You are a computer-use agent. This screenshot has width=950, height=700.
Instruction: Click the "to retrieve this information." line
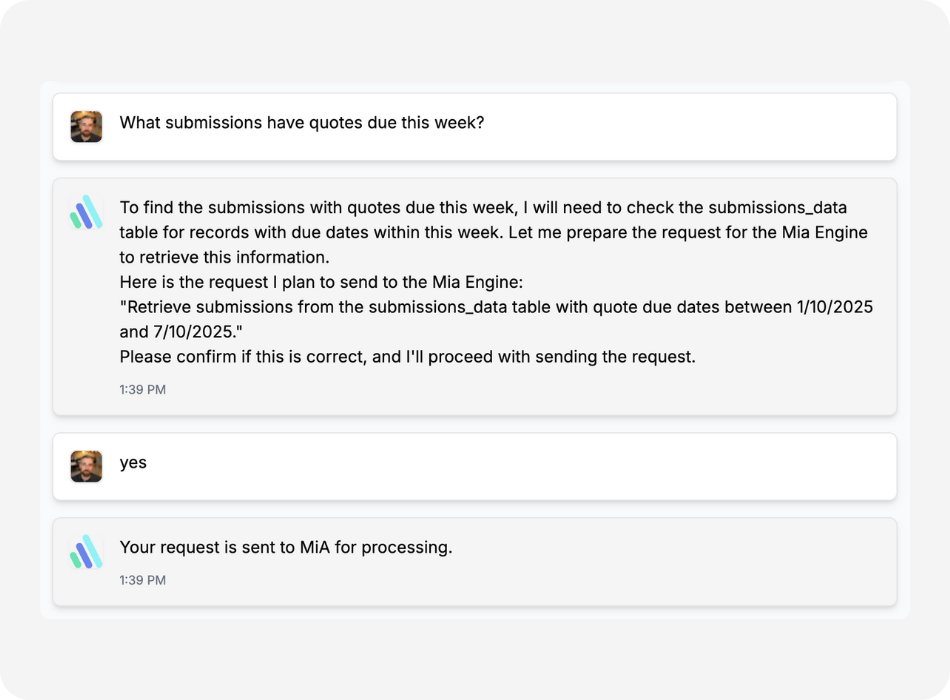[x=224, y=257]
